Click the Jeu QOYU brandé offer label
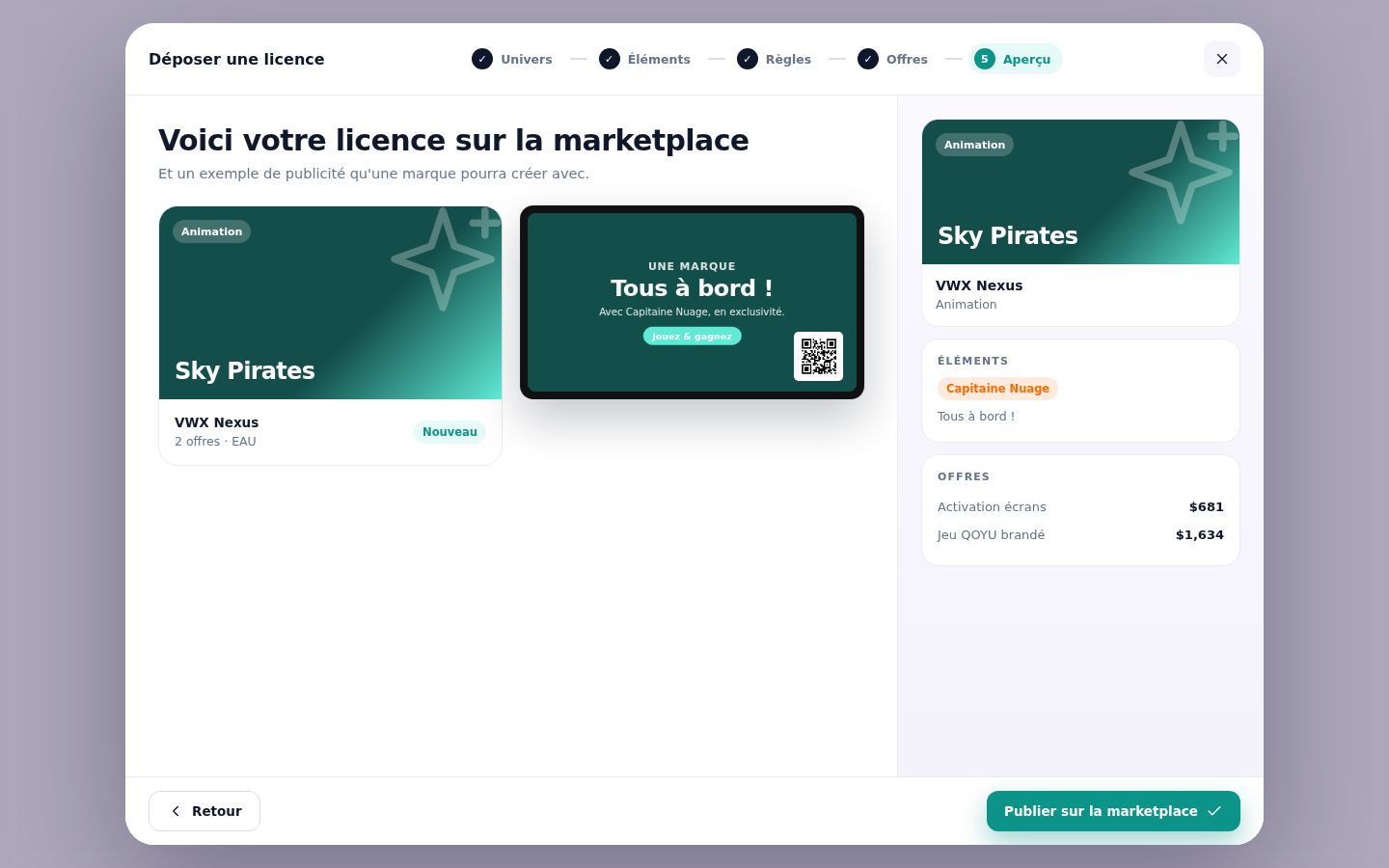Screen dimensions: 1389x868 point(991,534)
